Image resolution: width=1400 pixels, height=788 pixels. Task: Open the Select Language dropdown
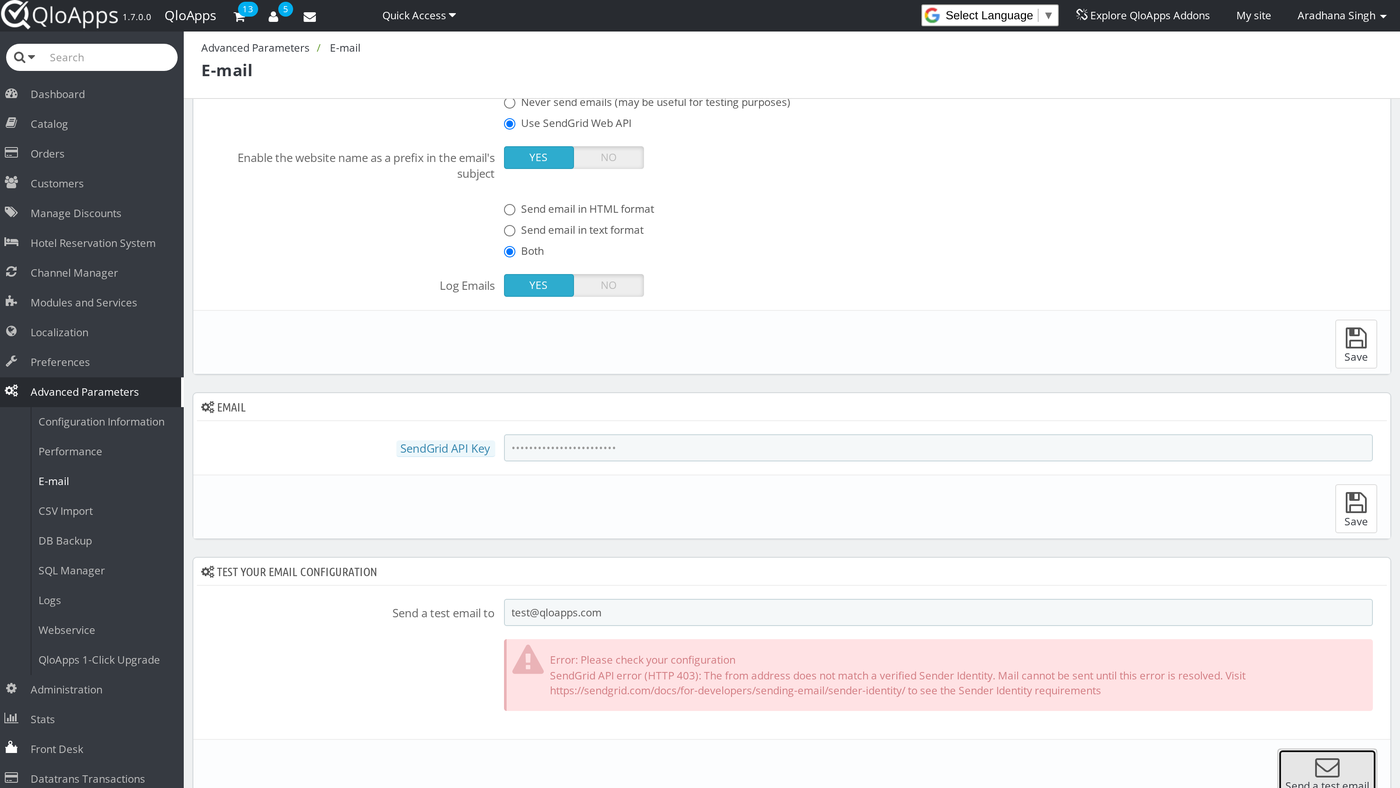click(989, 15)
